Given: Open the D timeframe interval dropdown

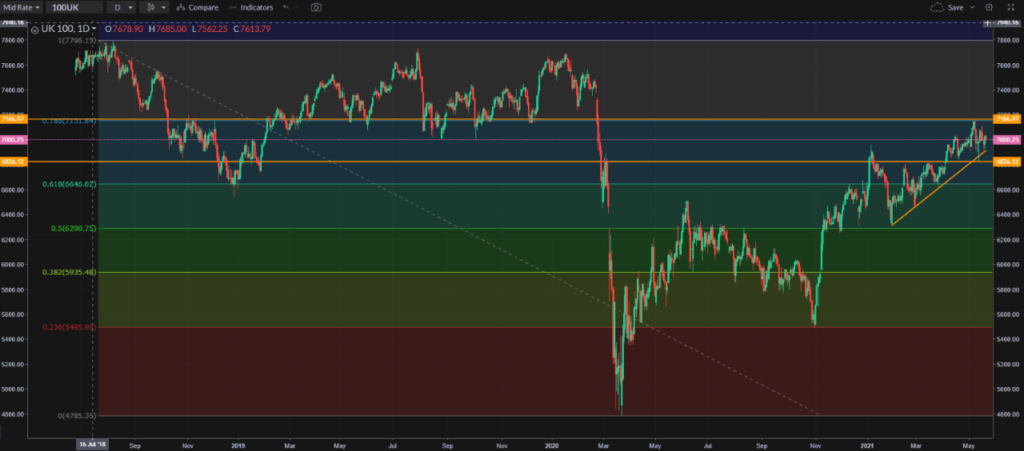Looking at the screenshot, I should point(123,7).
